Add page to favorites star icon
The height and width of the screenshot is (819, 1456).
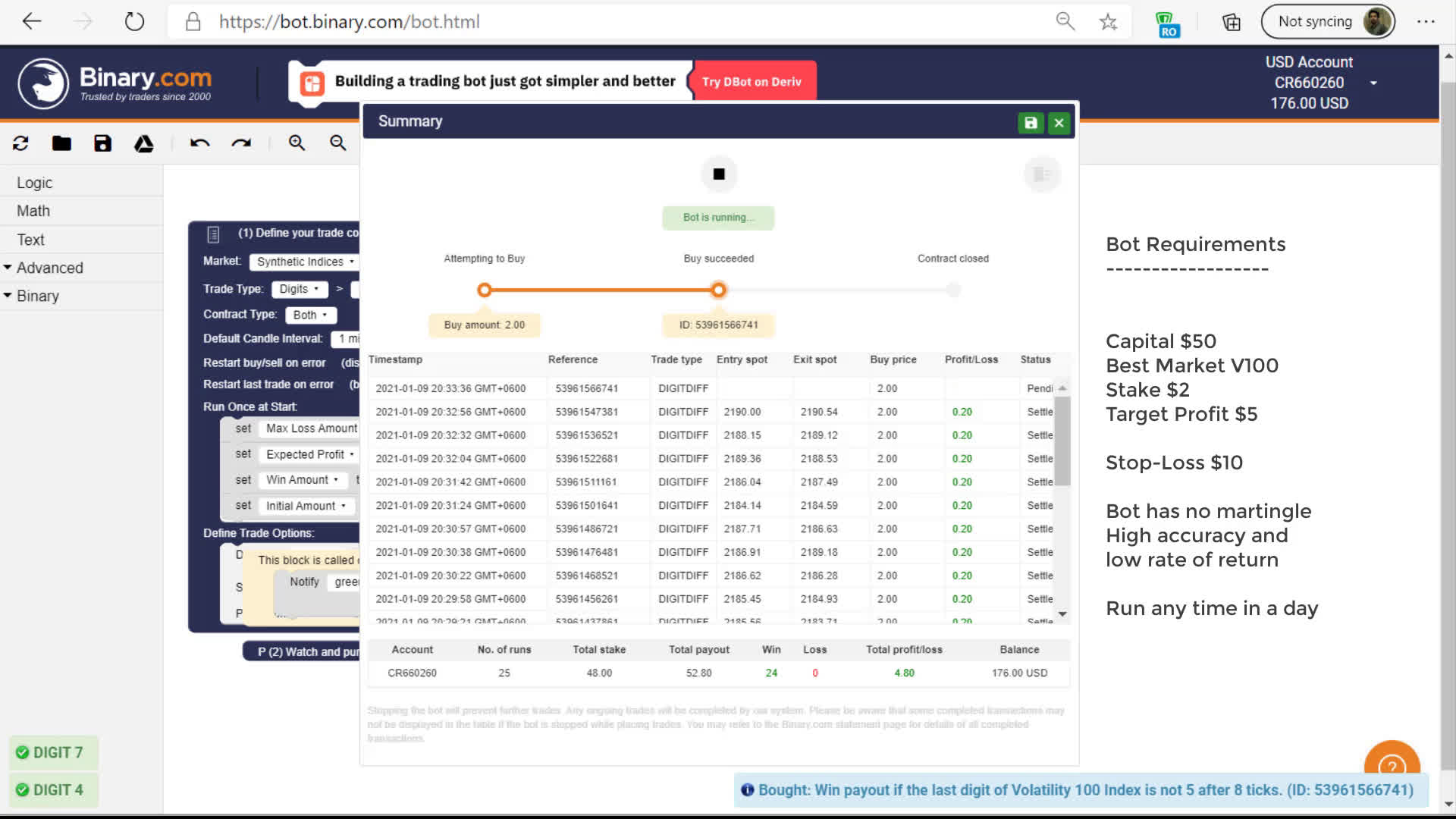[x=1108, y=21]
